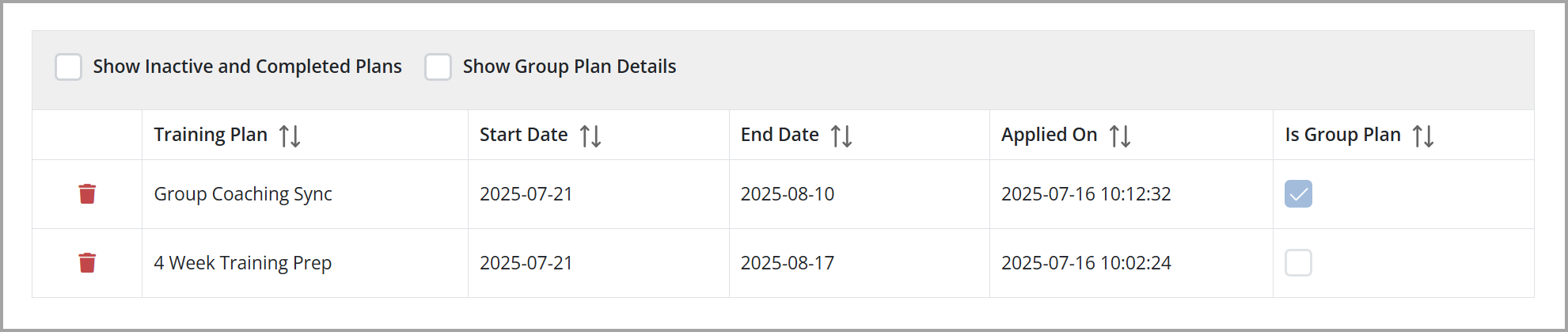Viewport: 1568px width, 332px height.
Task: Enable Show Inactive and Completed Plans
Action: (x=68, y=67)
